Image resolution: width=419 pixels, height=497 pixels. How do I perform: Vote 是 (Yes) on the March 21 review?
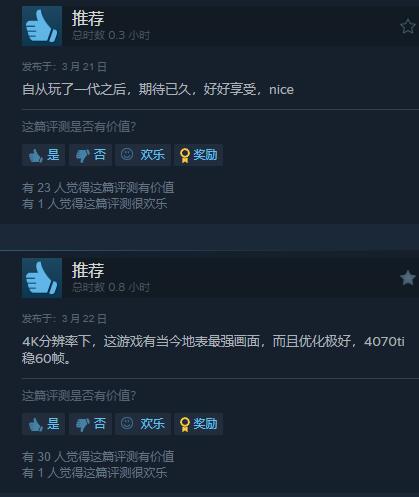point(44,155)
